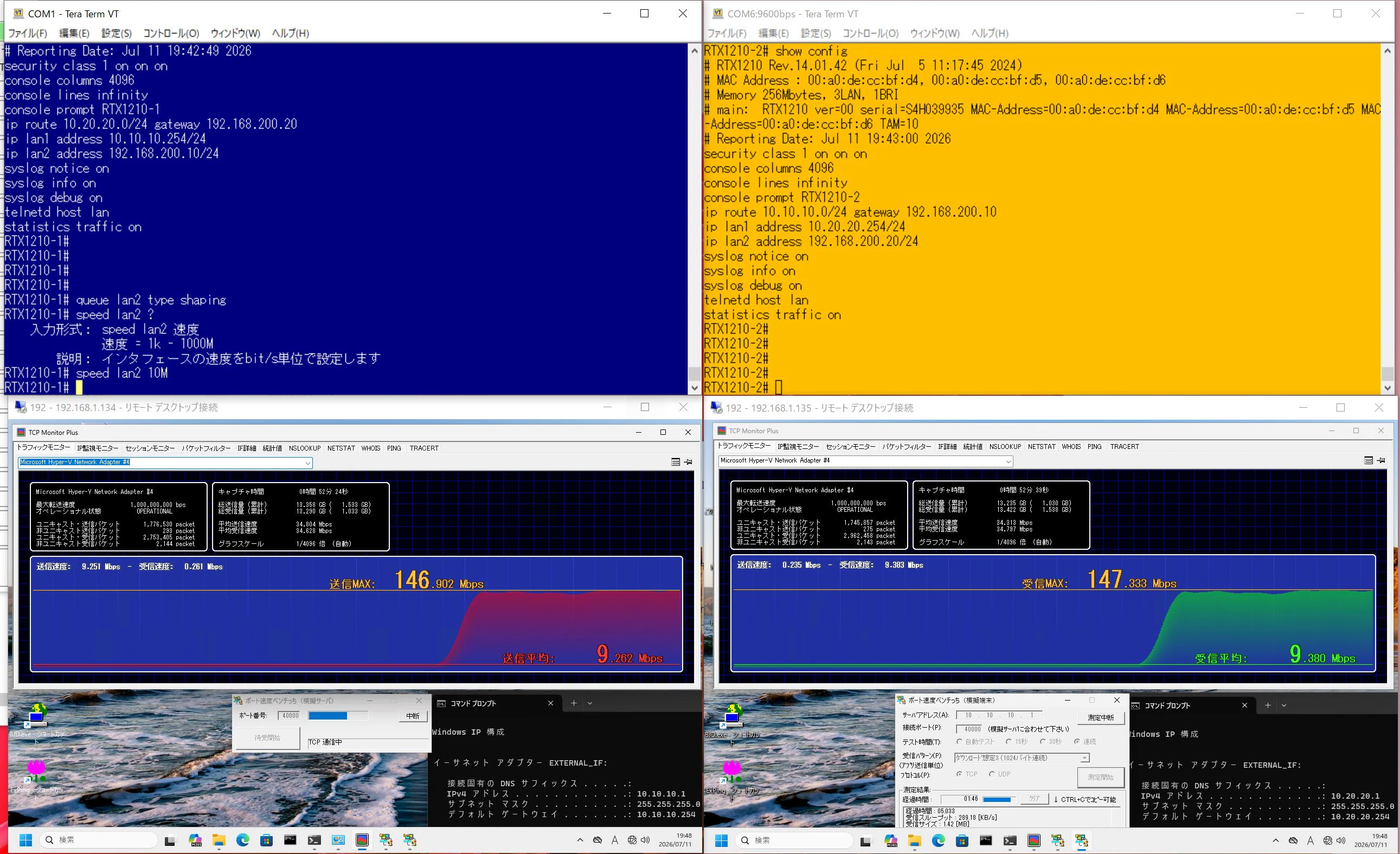Open Task View in 192.168.1.134 taskbar
This screenshot has height=854, width=1400.
click(170, 840)
